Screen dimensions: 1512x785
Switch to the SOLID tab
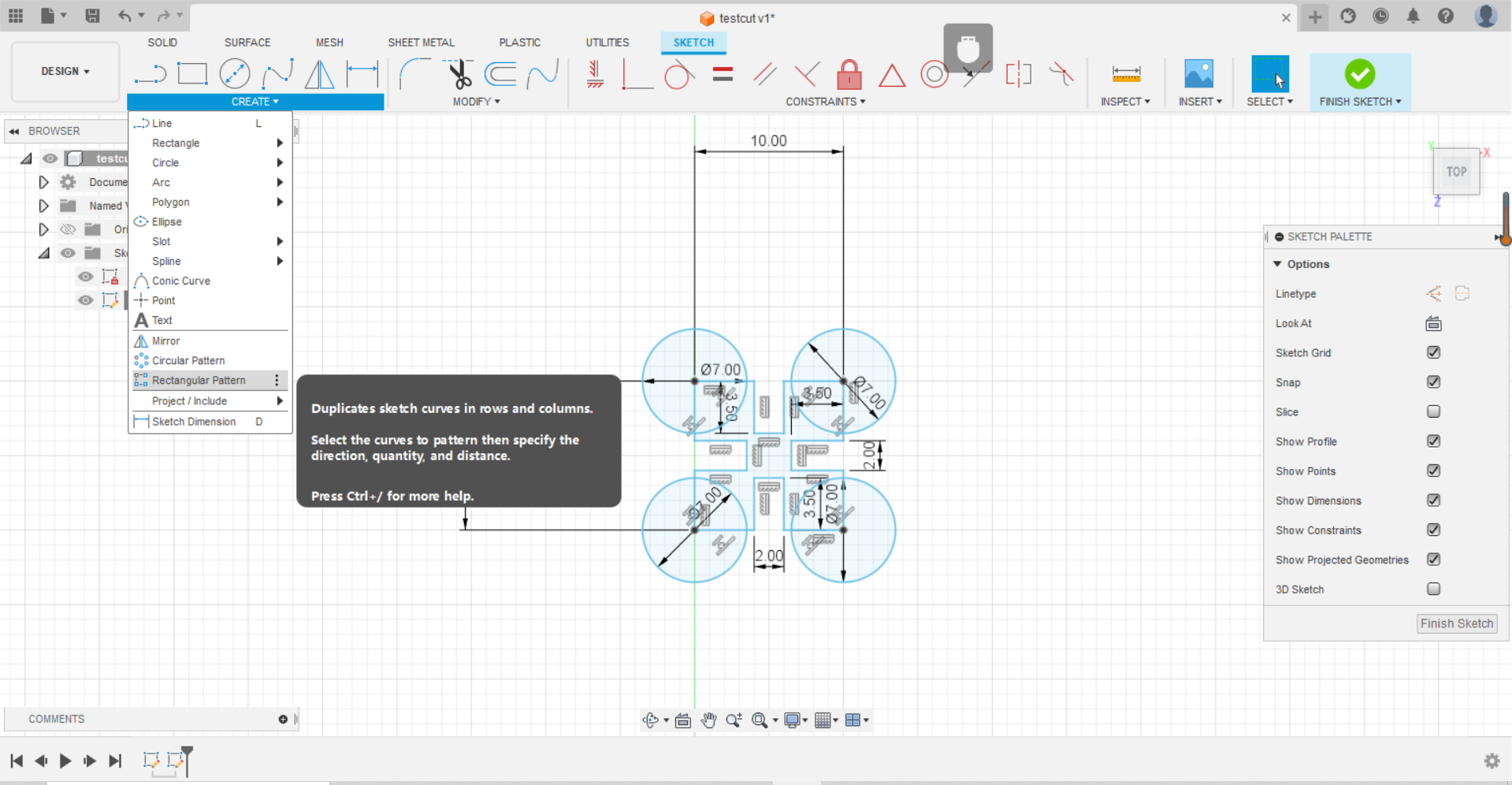[162, 43]
